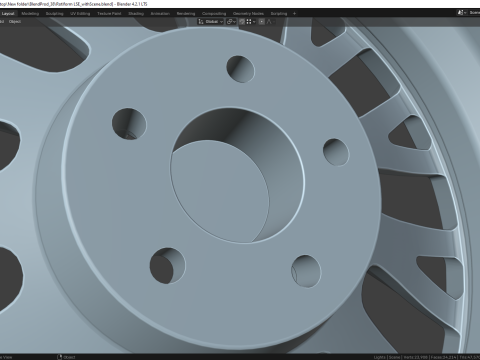Viewport: 480px width, 360px height.
Task: Open the Texture Paint workspace tab
Action: tap(109, 13)
